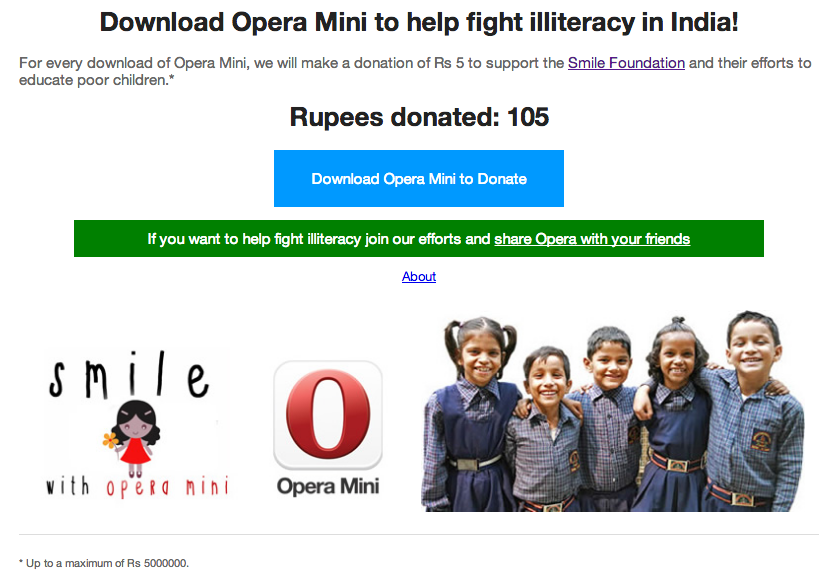The width and height of the screenshot is (833, 576).
Task: Click the red Opera O logo icon
Action: pyautogui.click(x=328, y=414)
